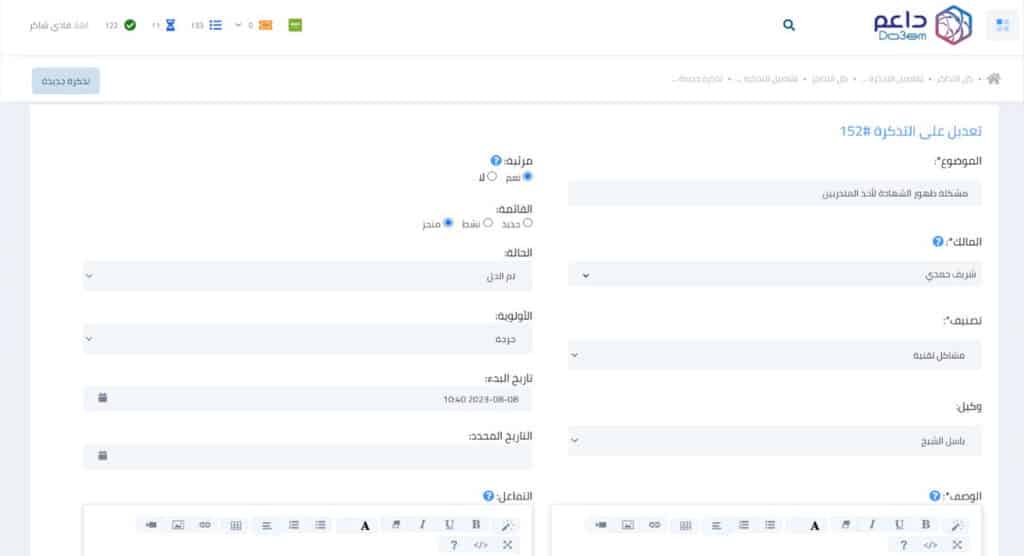This screenshot has width=1024, height=556.
Task: Click the الموضوع subject input field
Action: coord(775,193)
